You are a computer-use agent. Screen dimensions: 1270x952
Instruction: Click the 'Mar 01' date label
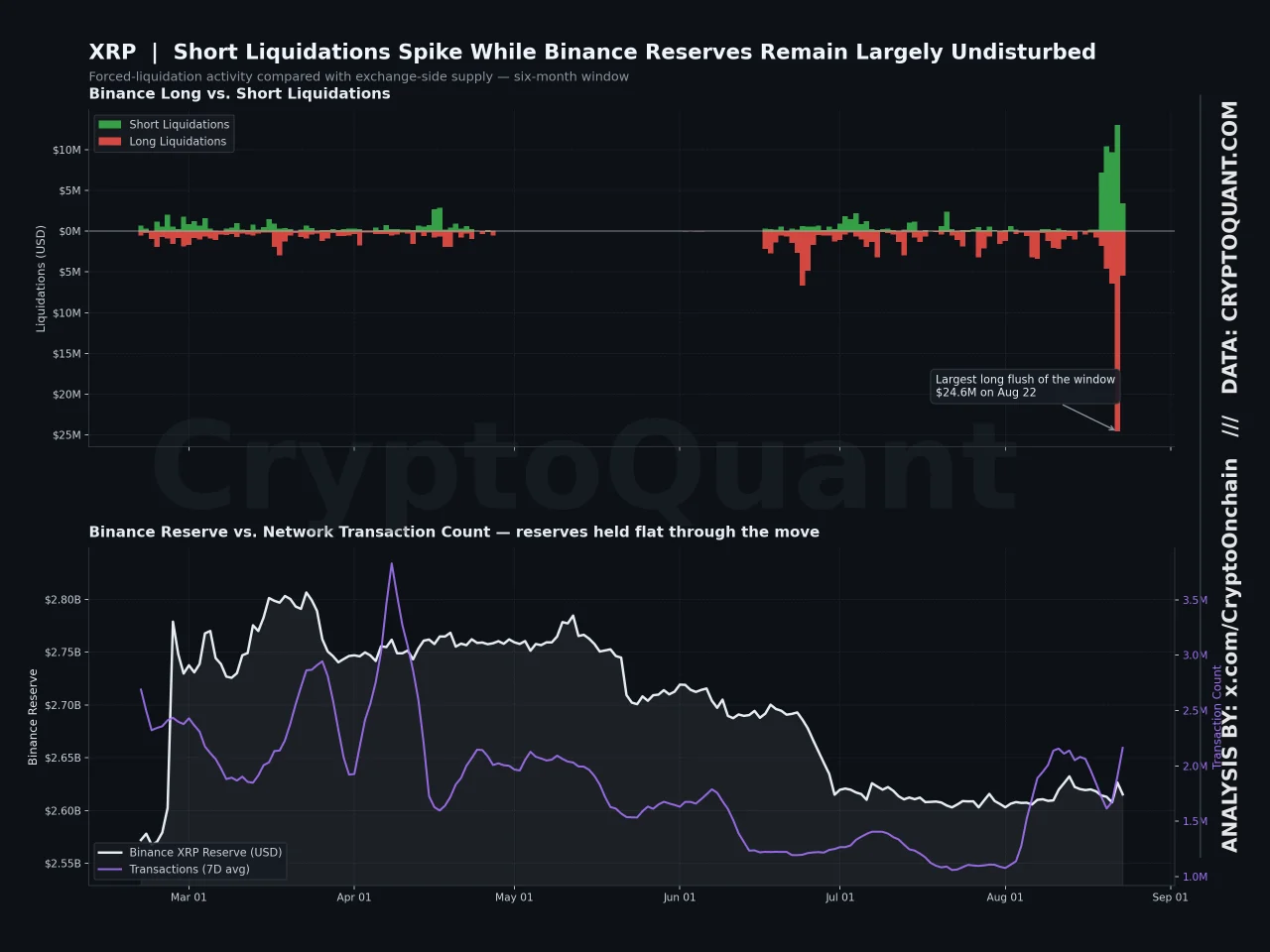pos(189,897)
